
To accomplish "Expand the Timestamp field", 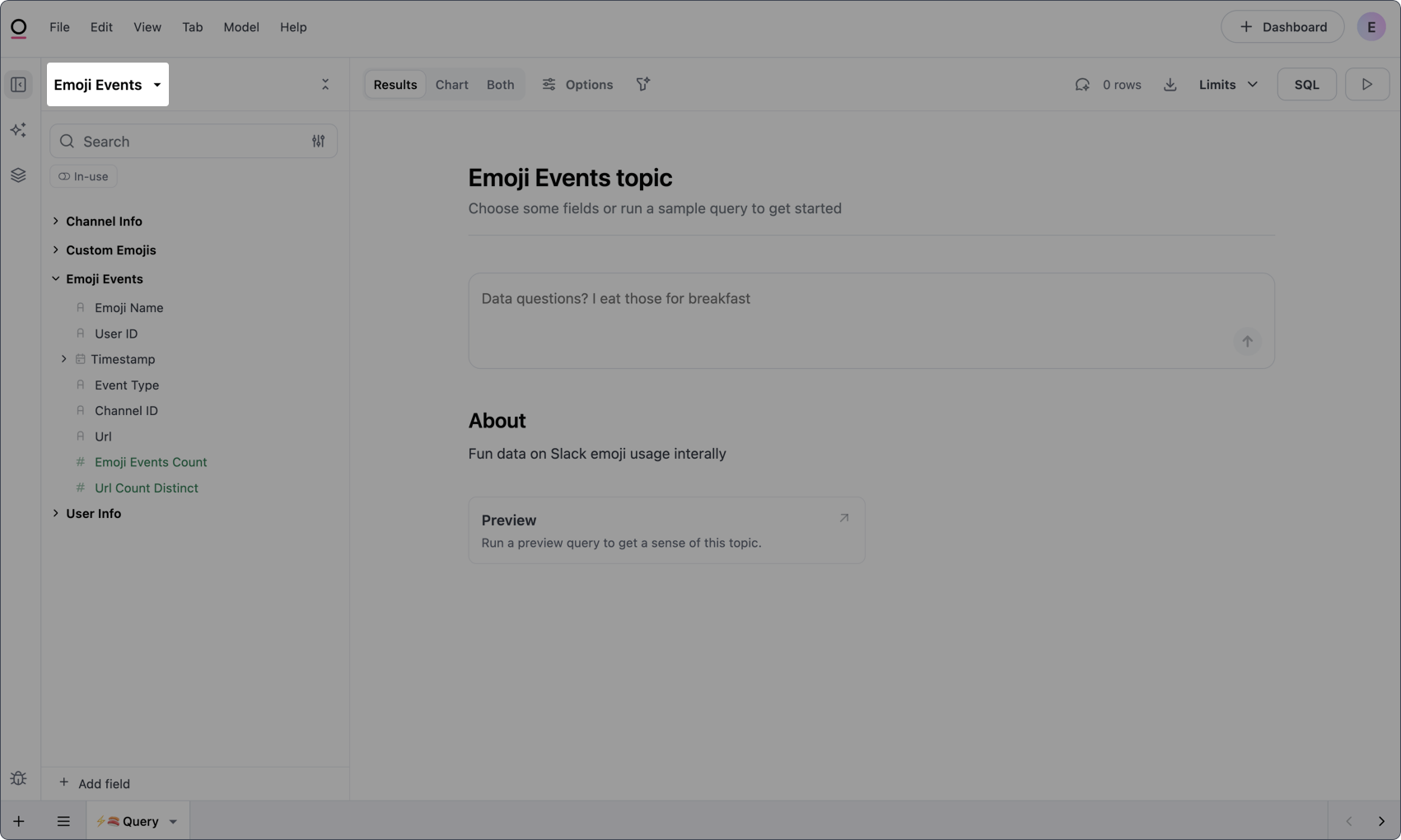I will click(x=64, y=358).
